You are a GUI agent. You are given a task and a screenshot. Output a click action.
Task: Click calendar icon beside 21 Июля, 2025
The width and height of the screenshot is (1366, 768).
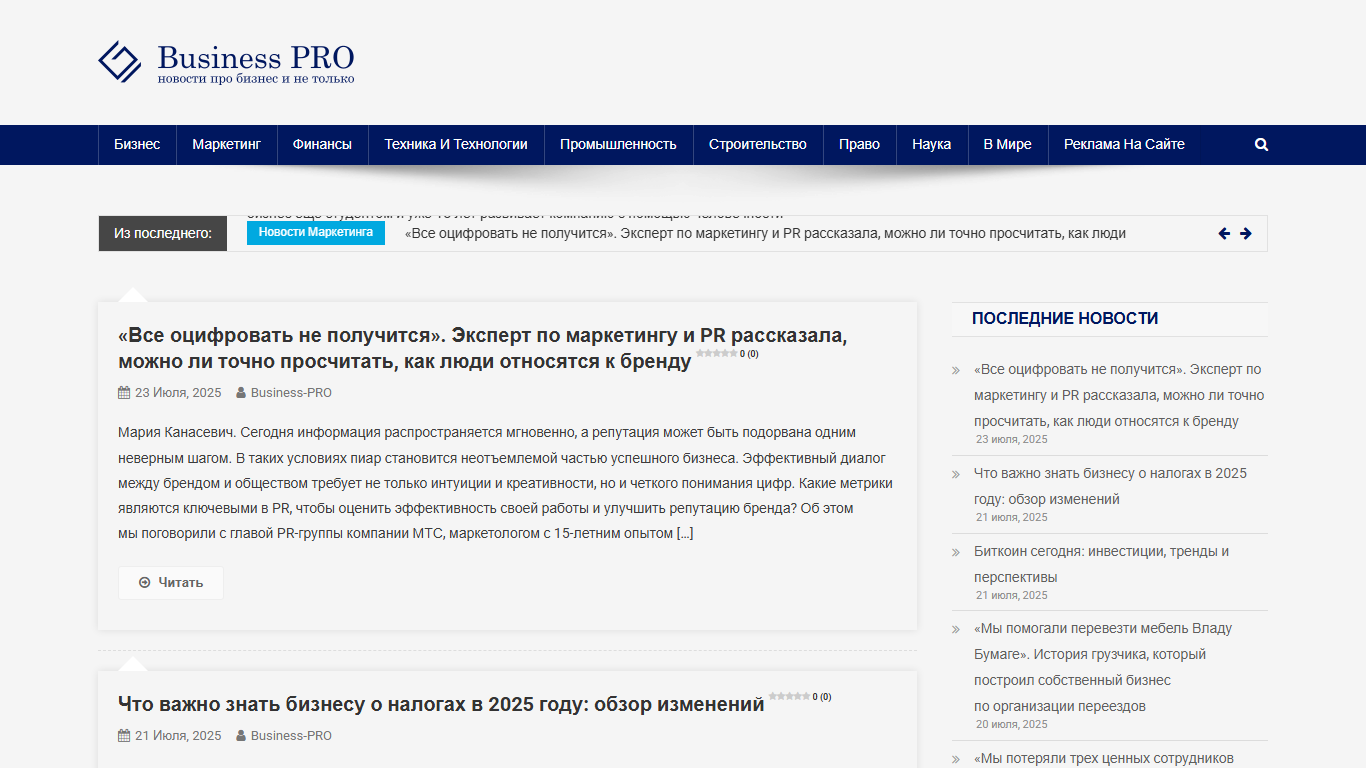(124, 736)
